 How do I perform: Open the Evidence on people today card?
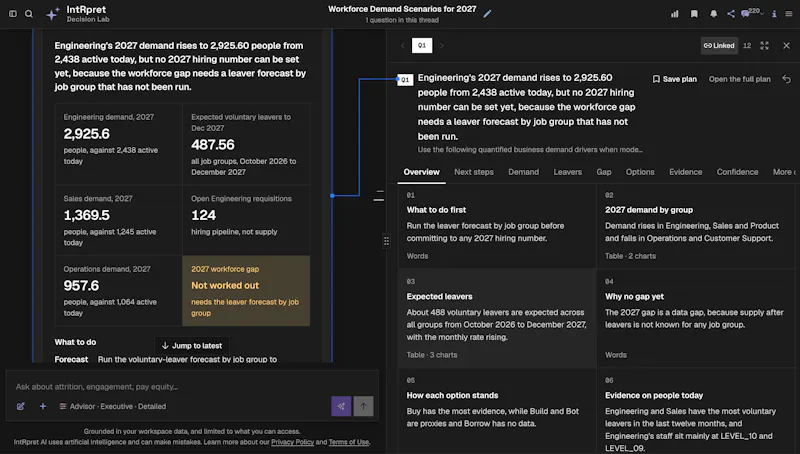pyautogui.click(x=695, y=411)
